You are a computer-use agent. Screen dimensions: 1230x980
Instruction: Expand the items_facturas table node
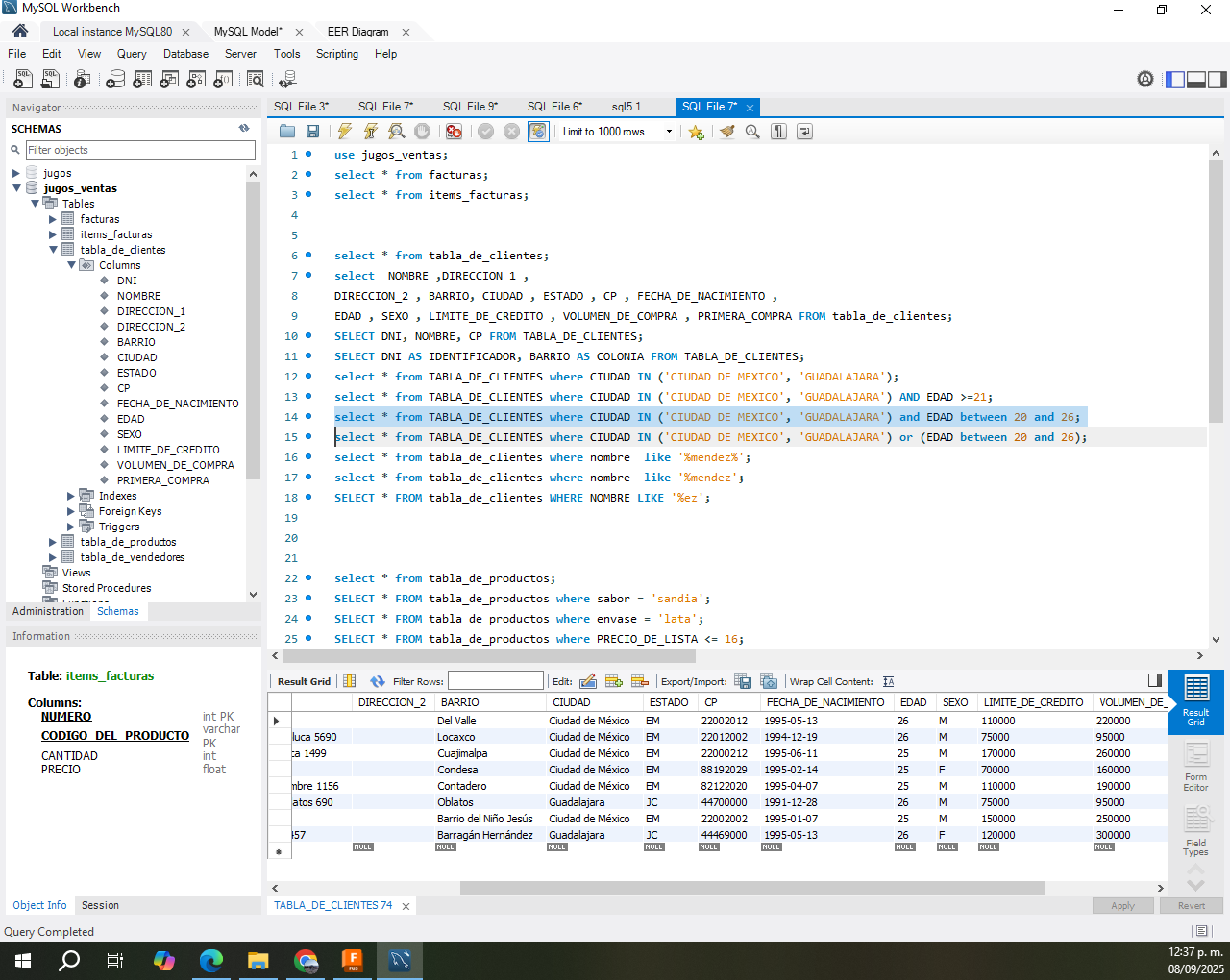[x=53, y=234]
